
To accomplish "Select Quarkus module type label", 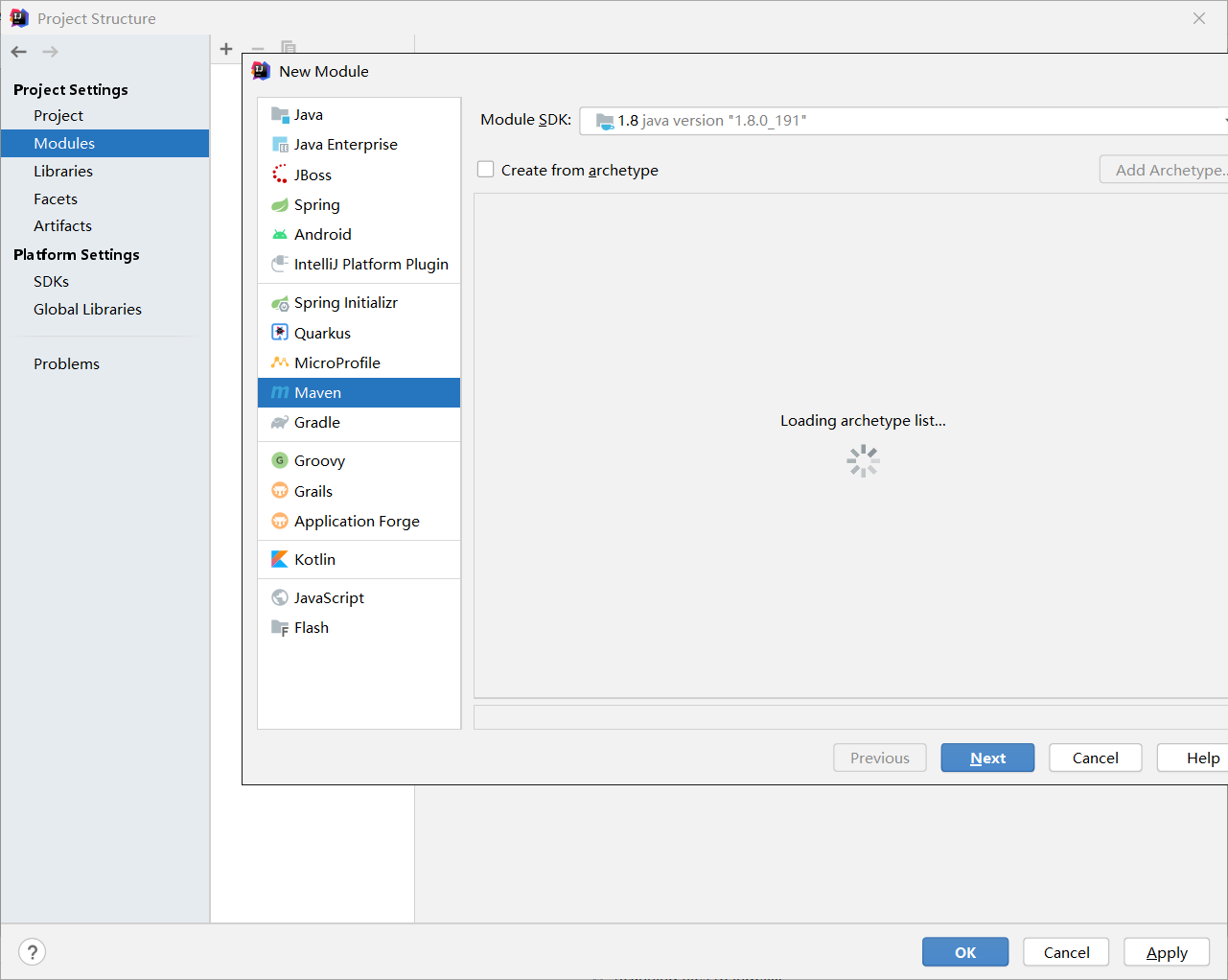I will (323, 333).
